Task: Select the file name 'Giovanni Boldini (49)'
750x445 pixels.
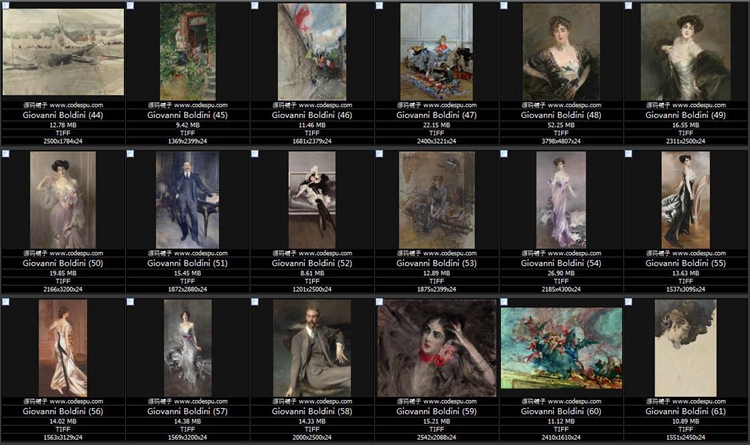Action: (x=685, y=115)
